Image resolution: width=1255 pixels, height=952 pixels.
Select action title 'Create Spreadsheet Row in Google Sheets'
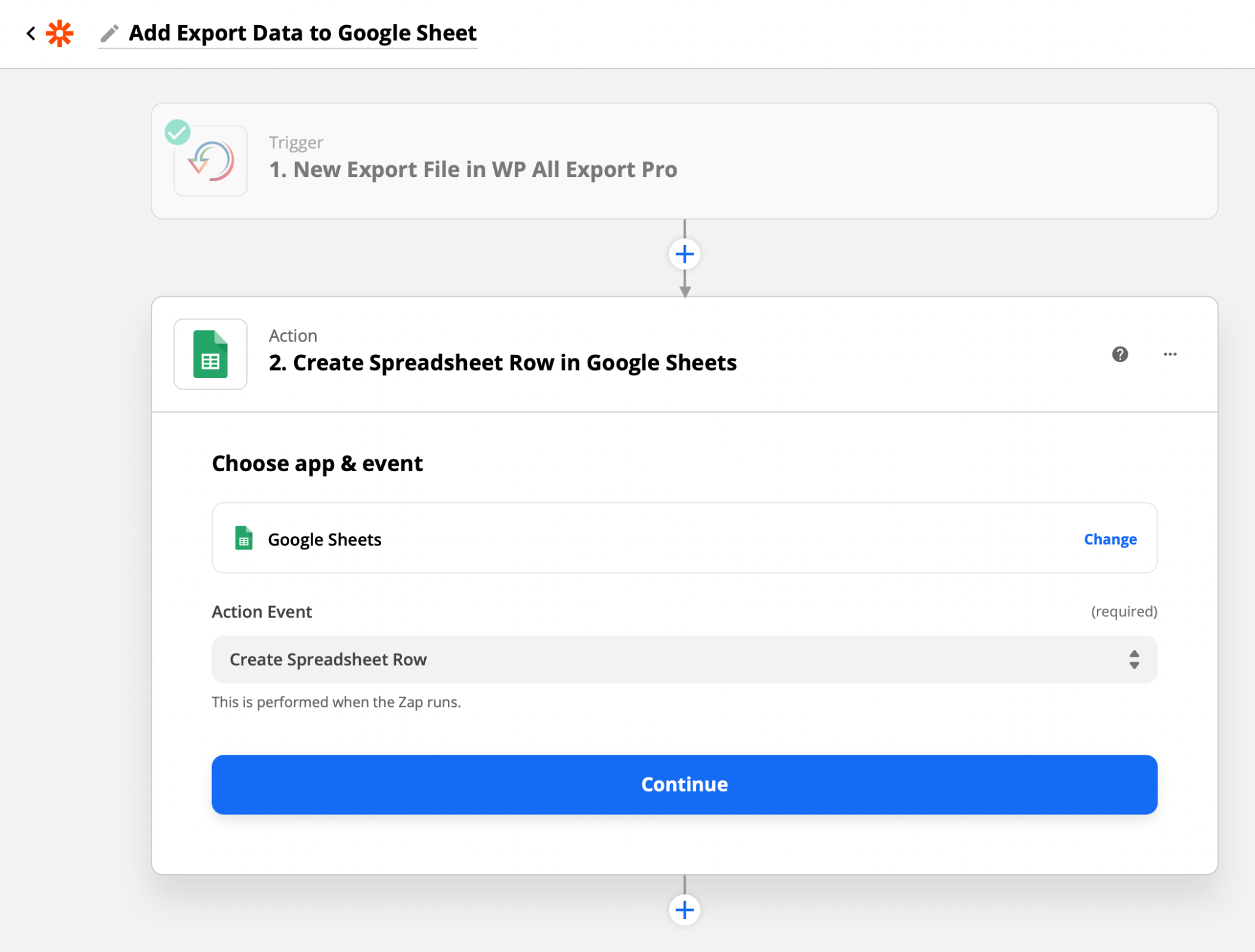(x=502, y=363)
